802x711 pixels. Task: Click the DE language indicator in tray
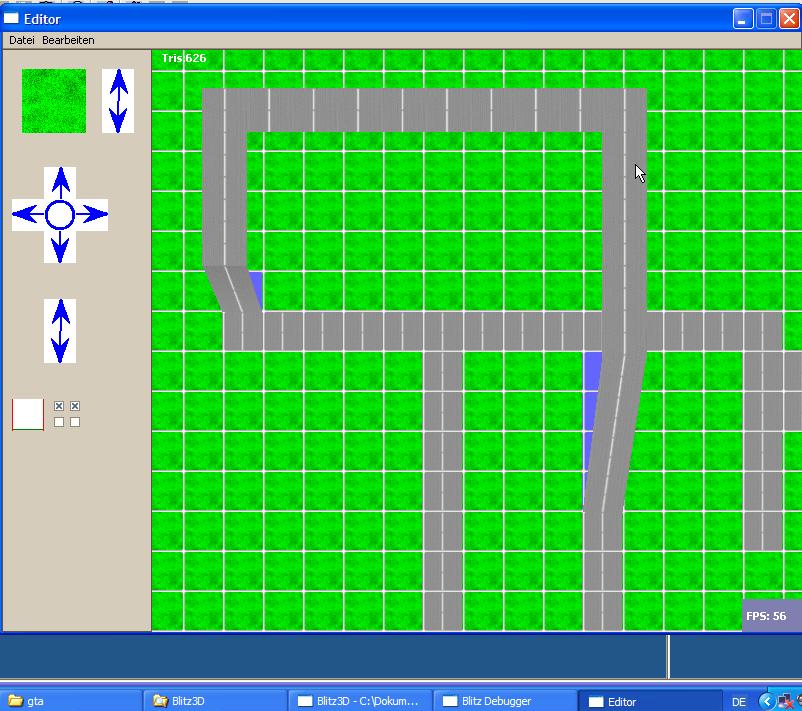739,702
